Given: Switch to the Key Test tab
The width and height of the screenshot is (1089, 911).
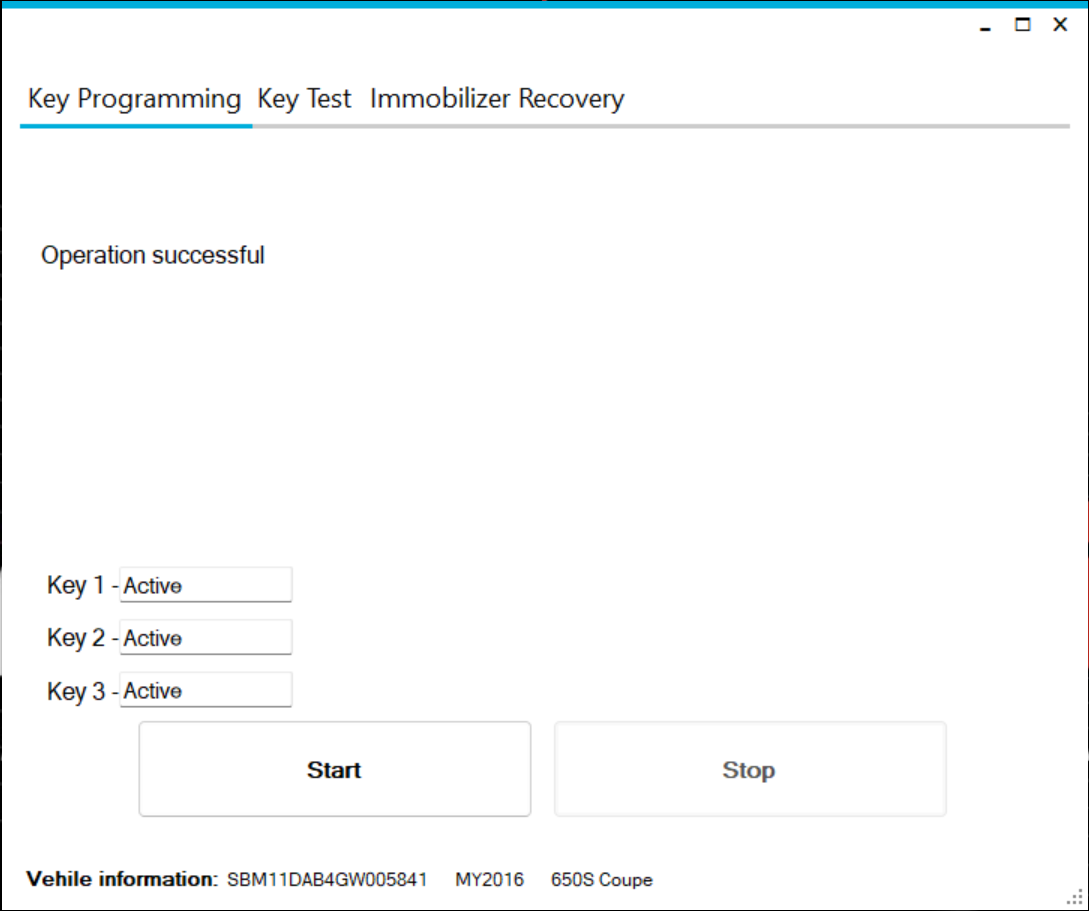Looking at the screenshot, I should [304, 99].
